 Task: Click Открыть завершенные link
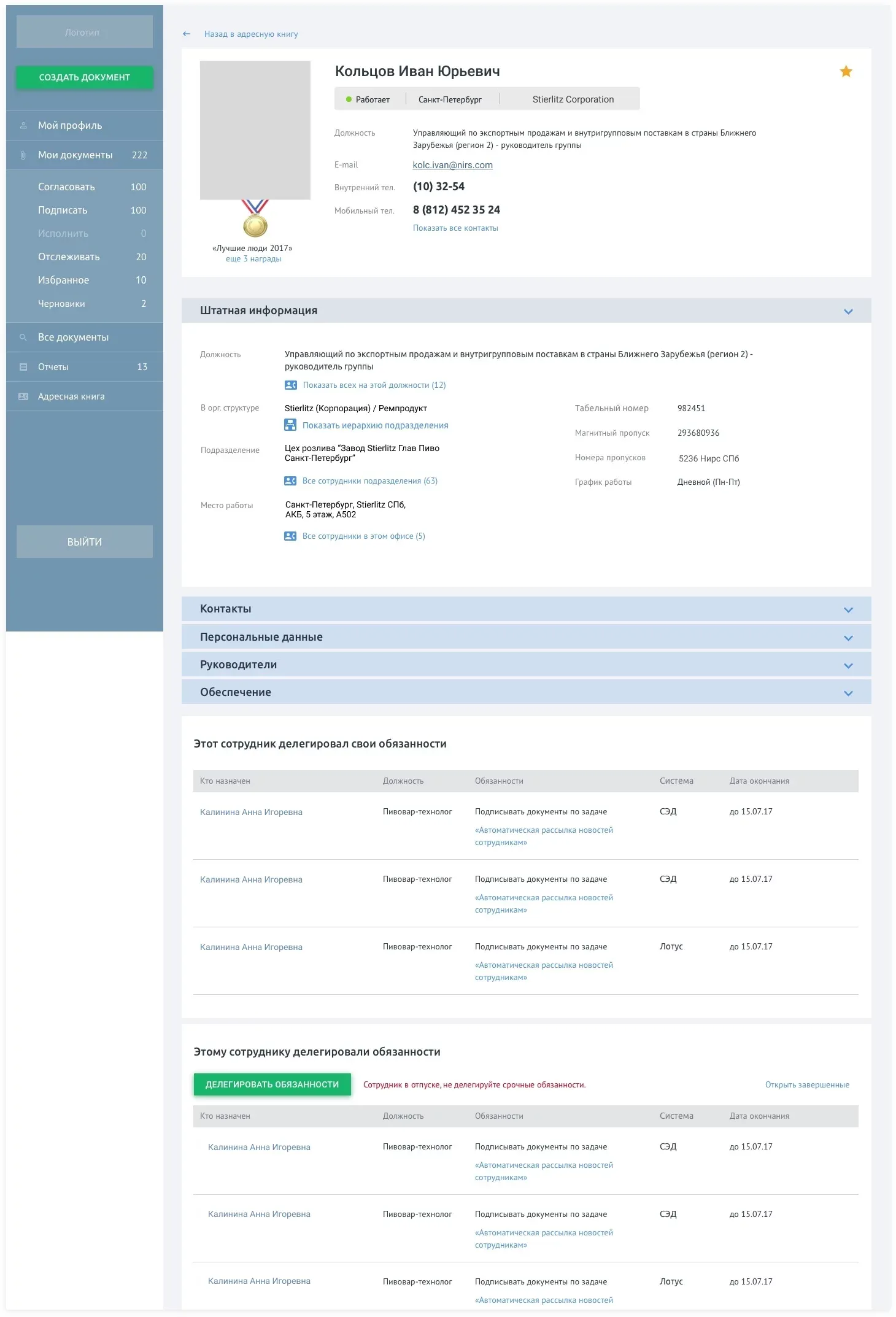(807, 1085)
